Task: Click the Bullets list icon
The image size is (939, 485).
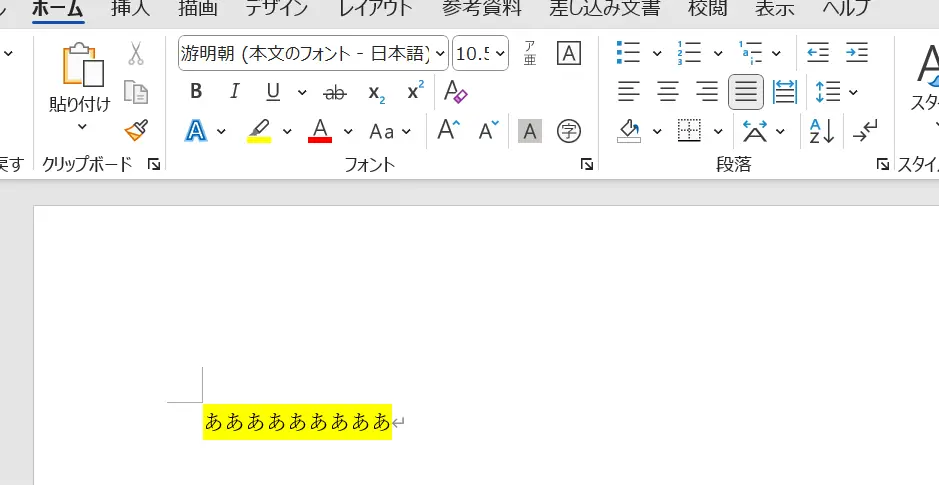Action: [x=628, y=53]
